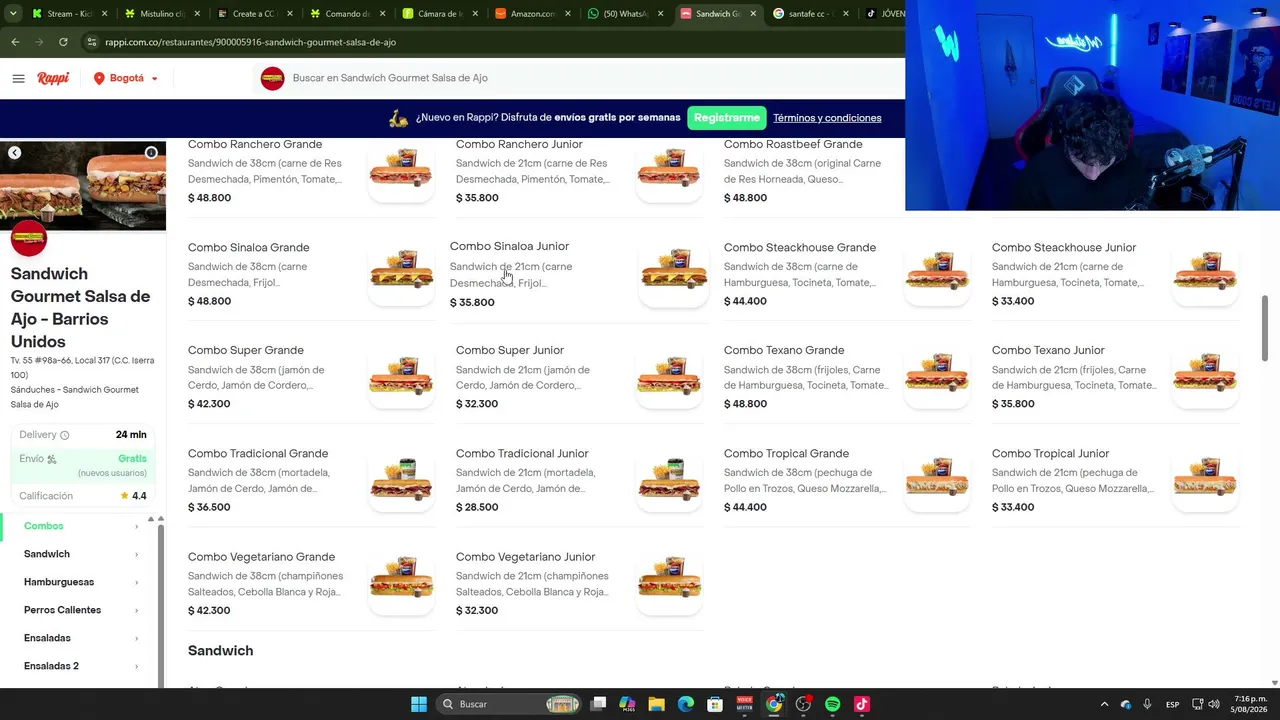Click Combo Tradicional Junior thumbnail
Screen dimensions: 1280x720
[669, 480]
